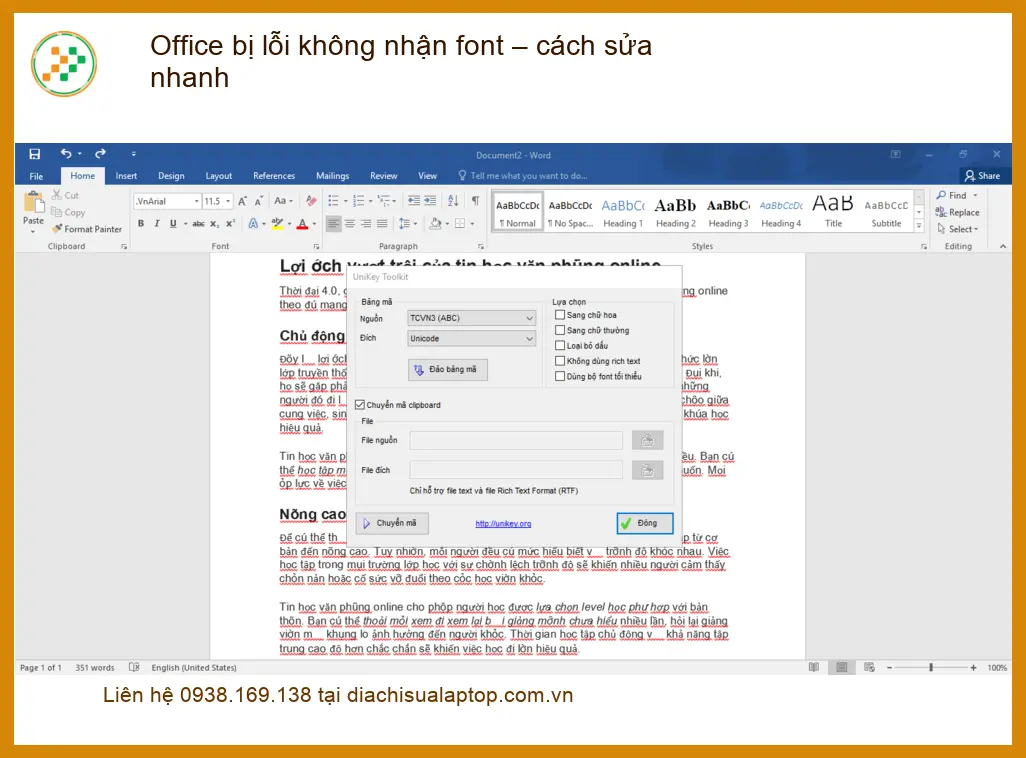
Task: Adjust the zoom slider in status bar
Action: click(930, 668)
